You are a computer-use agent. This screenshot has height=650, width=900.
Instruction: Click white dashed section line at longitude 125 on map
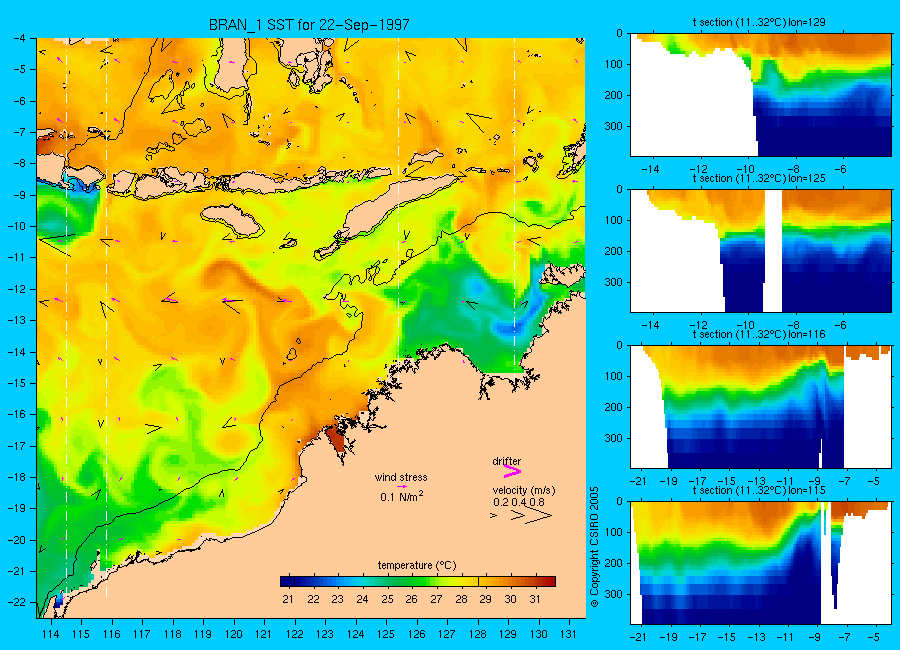tap(398, 201)
